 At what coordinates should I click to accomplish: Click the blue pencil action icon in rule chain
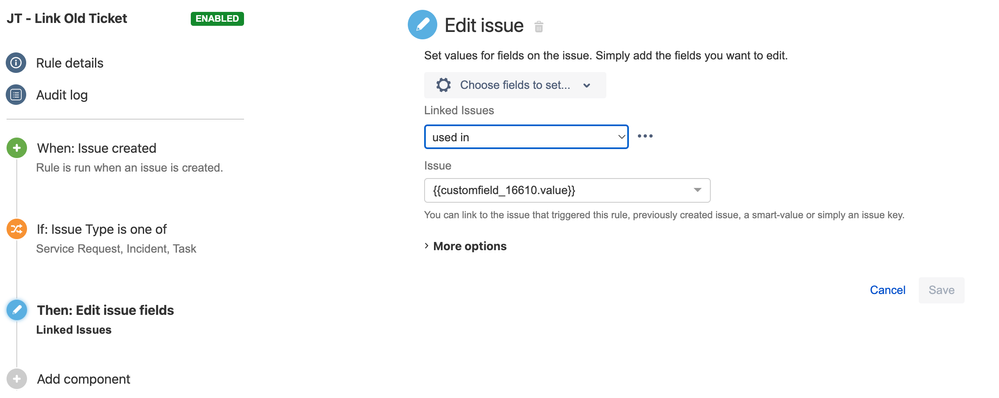tap(16, 310)
